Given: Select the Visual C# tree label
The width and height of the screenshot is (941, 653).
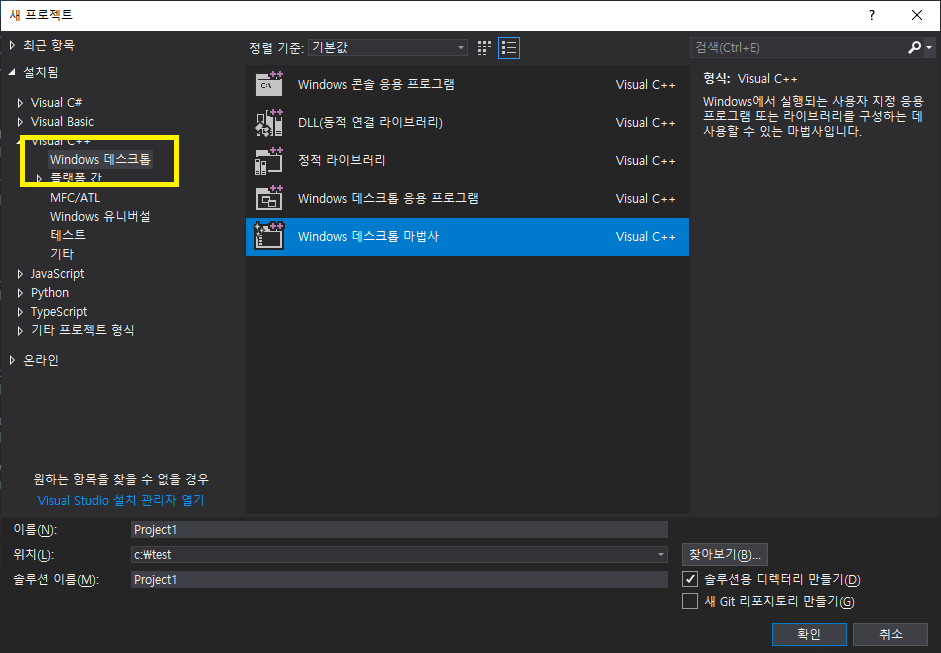Looking at the screenshot, I should (x=56, y=103).
